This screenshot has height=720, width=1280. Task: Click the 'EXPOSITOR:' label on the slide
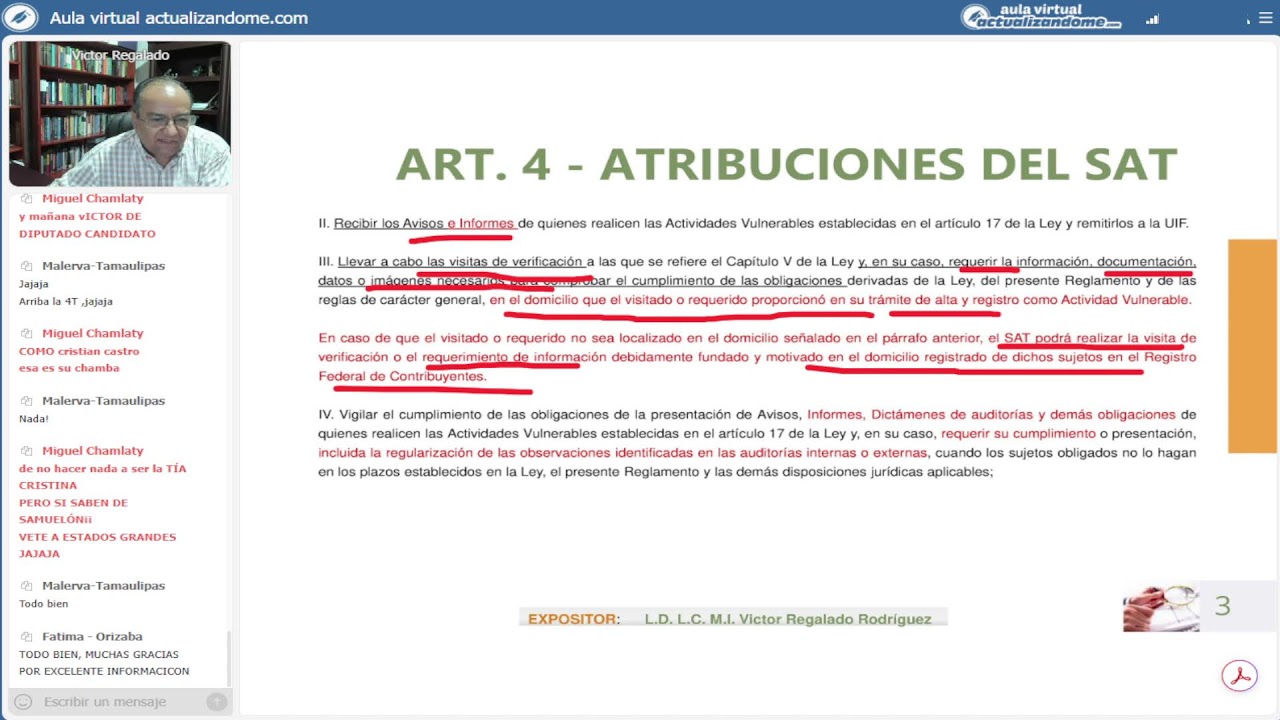click(574, 619)
